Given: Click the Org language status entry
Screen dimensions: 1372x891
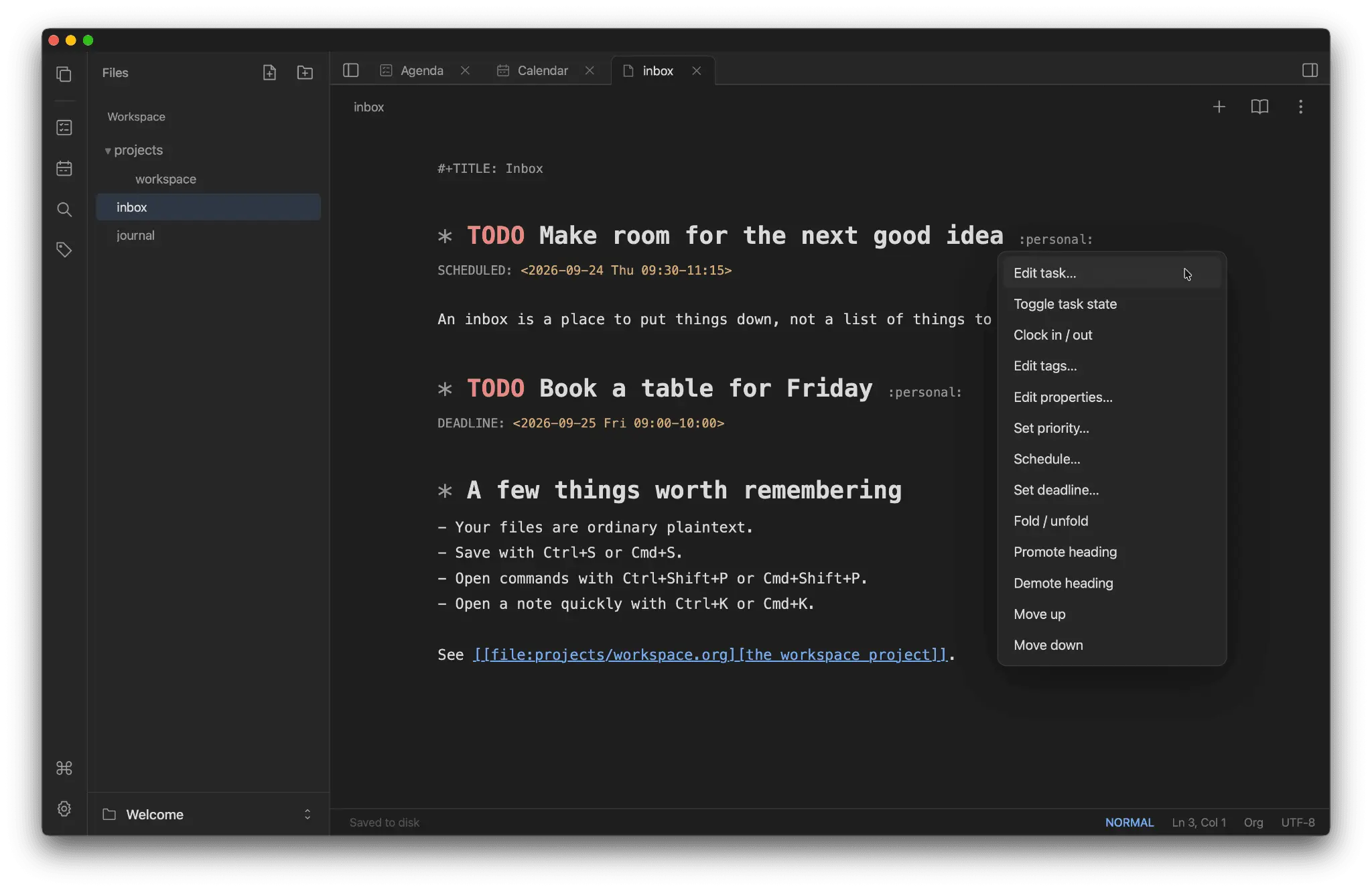Looking at the screenshot, I should pyautogui.click(x=1253, y=822).
